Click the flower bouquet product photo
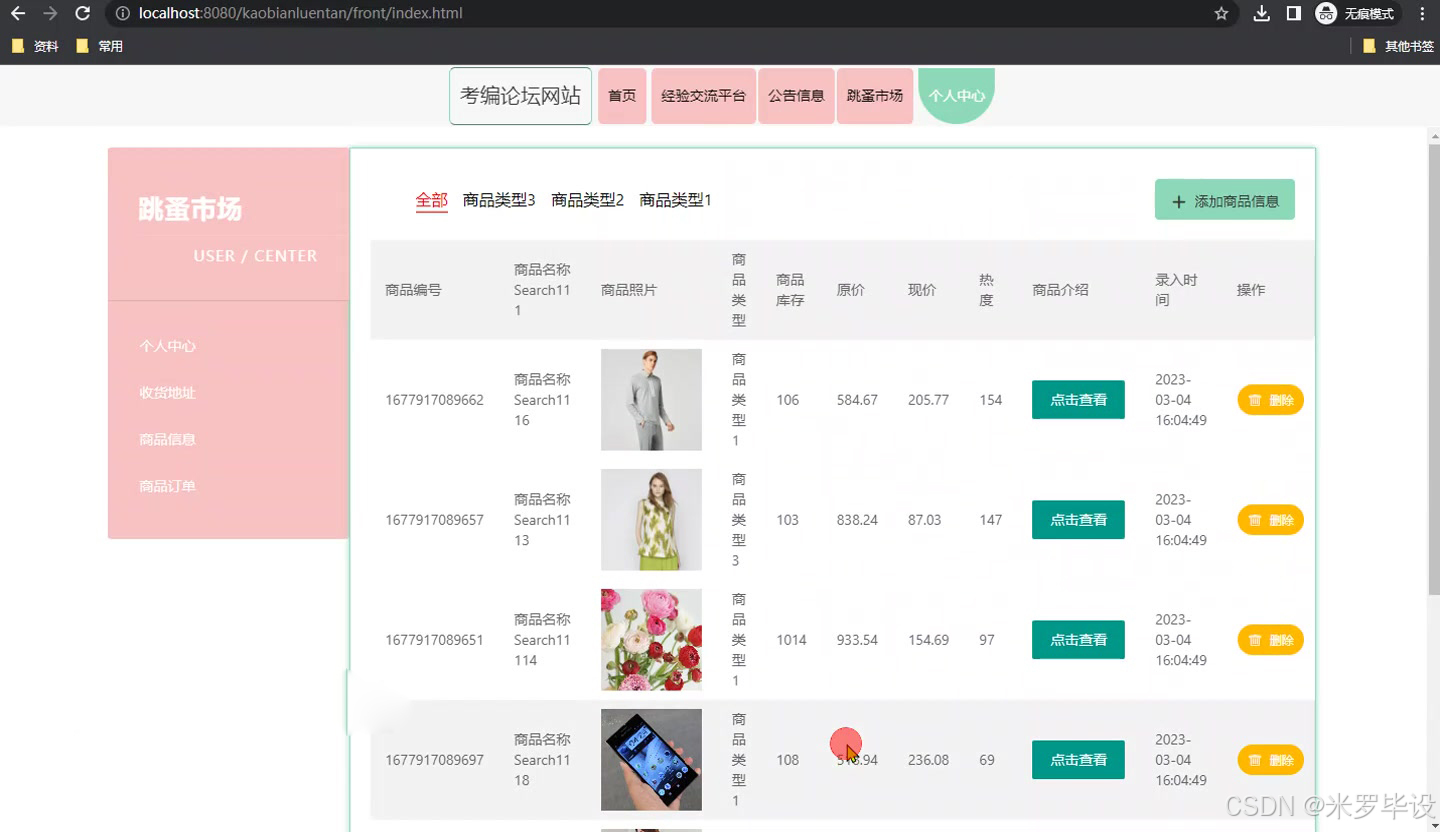 [x=651, y=639]
